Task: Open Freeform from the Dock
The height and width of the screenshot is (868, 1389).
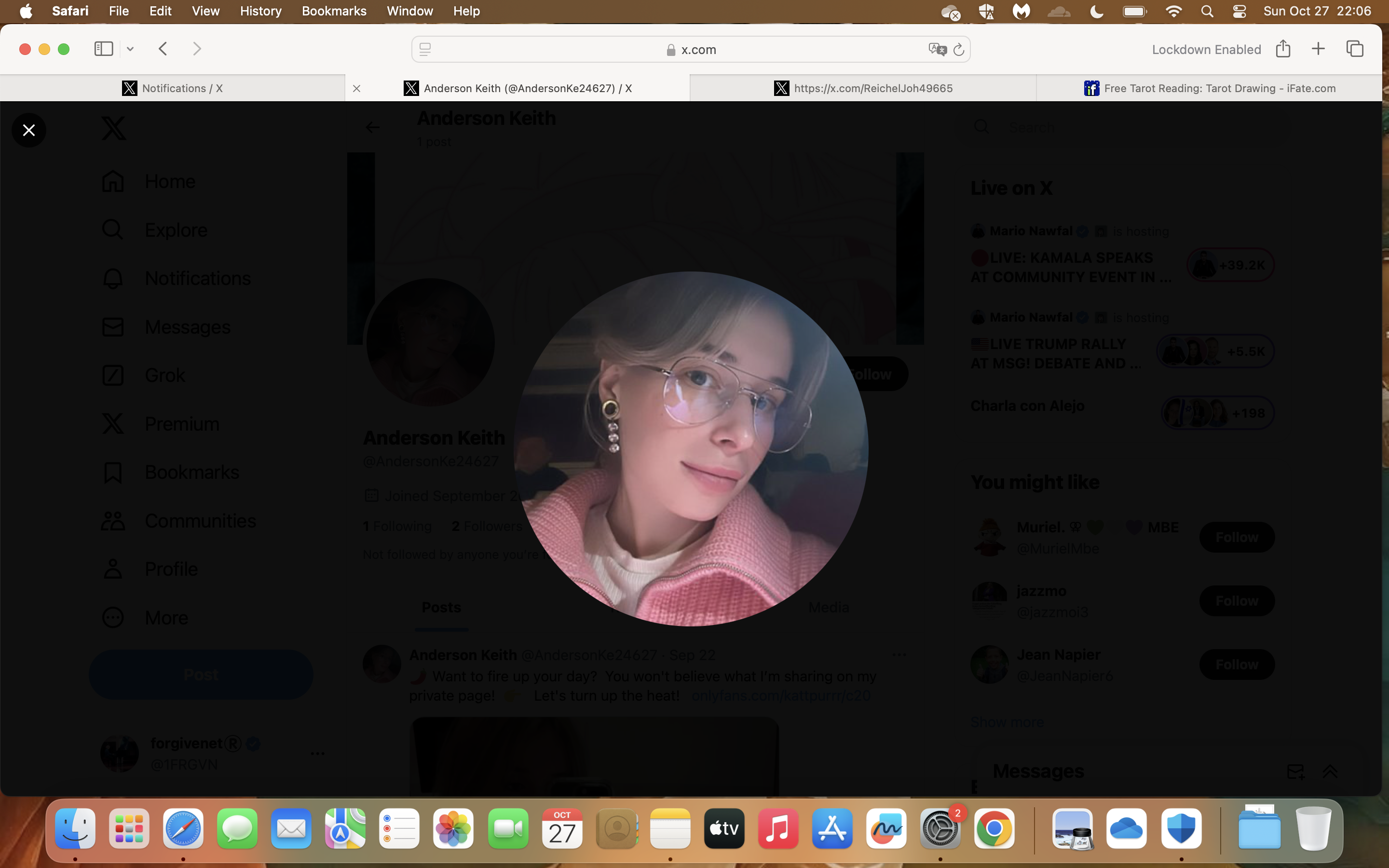Action: click(x=886, y=828)
